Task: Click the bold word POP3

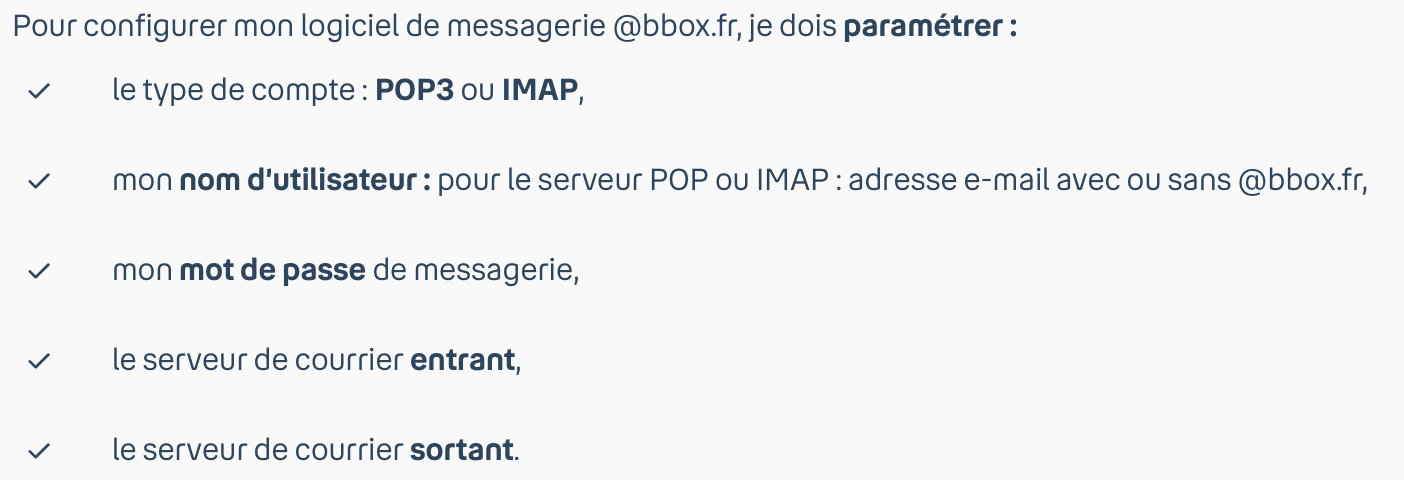Action: [x=415, y=91]
